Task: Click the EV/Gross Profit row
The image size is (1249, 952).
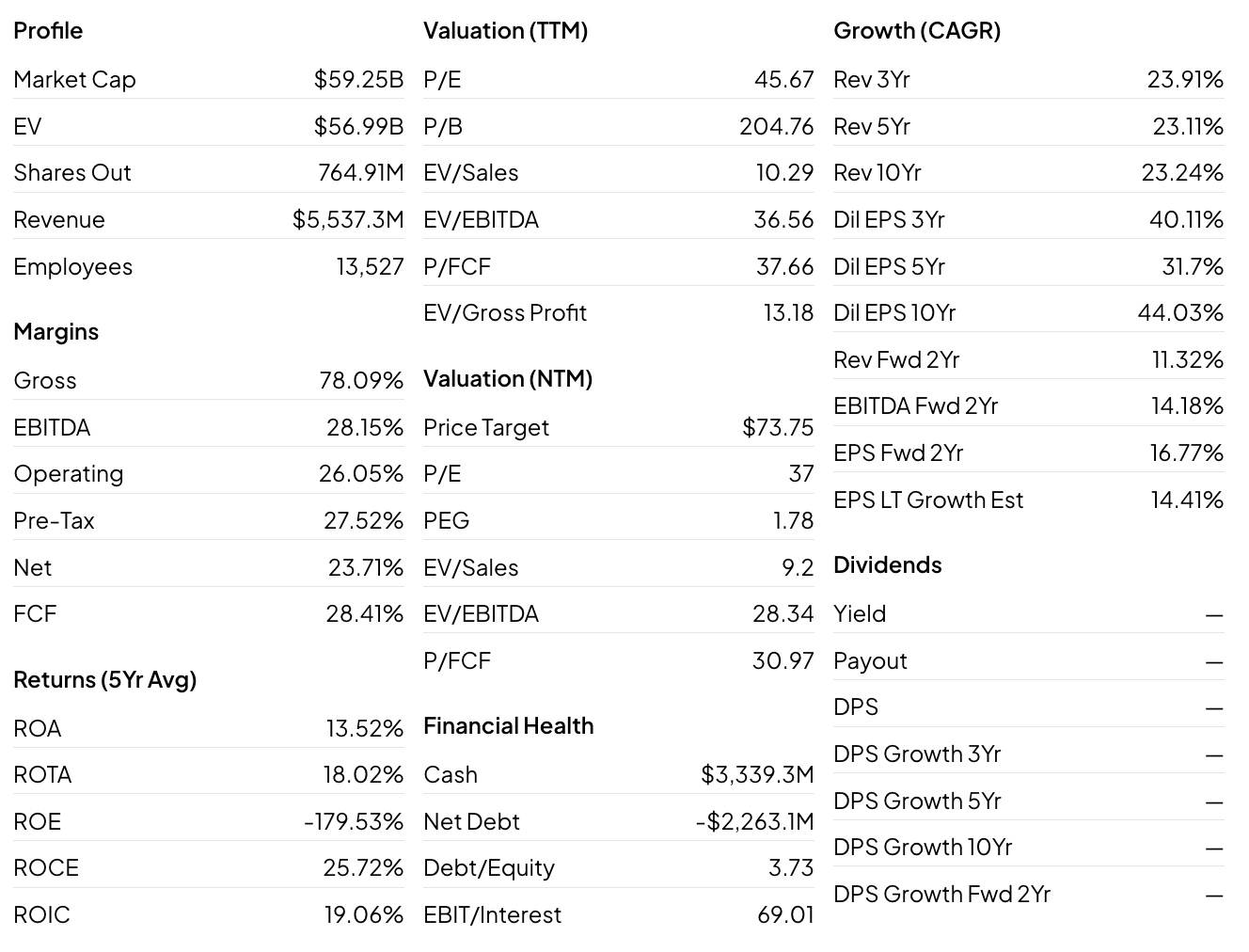Action: tap(619, 313)
